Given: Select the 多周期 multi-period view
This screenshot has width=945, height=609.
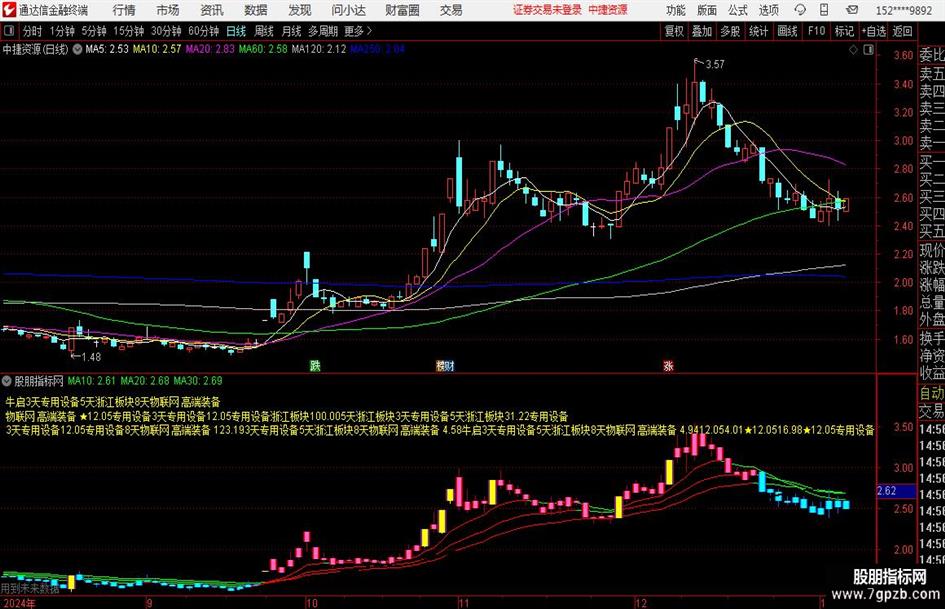Looking at the screenshot, I should pyautogui.click(x=323, y=31).
